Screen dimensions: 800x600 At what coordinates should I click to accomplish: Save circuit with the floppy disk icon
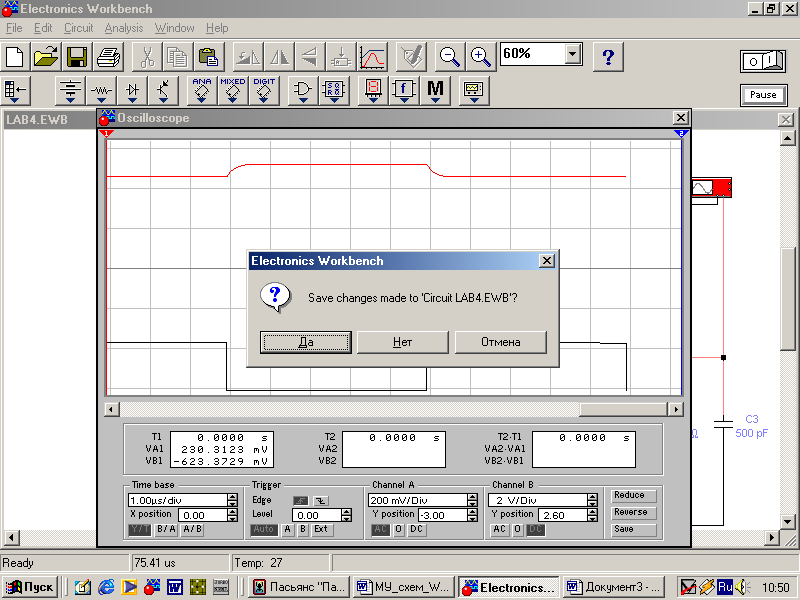pos(77,57)
